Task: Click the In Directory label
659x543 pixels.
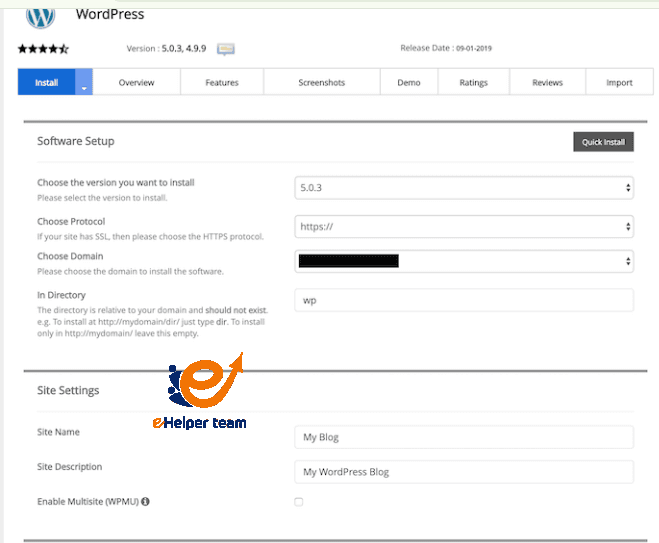Action: tap(61, 295)
